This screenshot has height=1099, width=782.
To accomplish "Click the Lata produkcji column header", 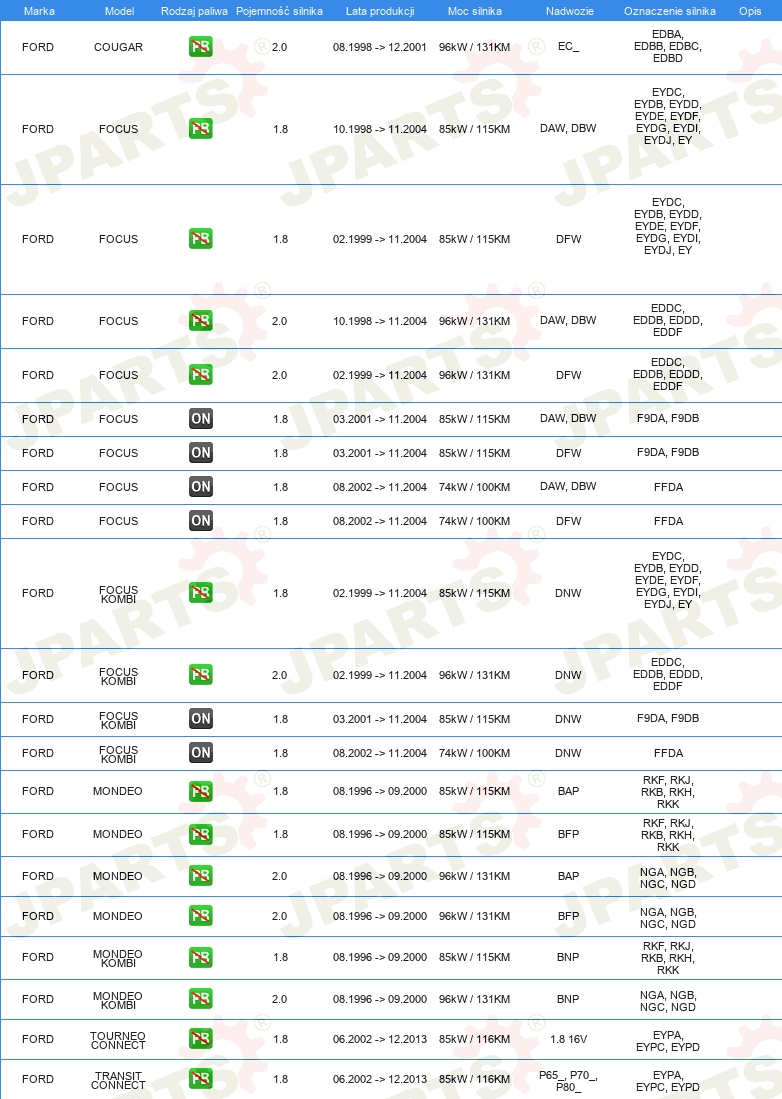I will pyautogui.click(x=380, y=11).
